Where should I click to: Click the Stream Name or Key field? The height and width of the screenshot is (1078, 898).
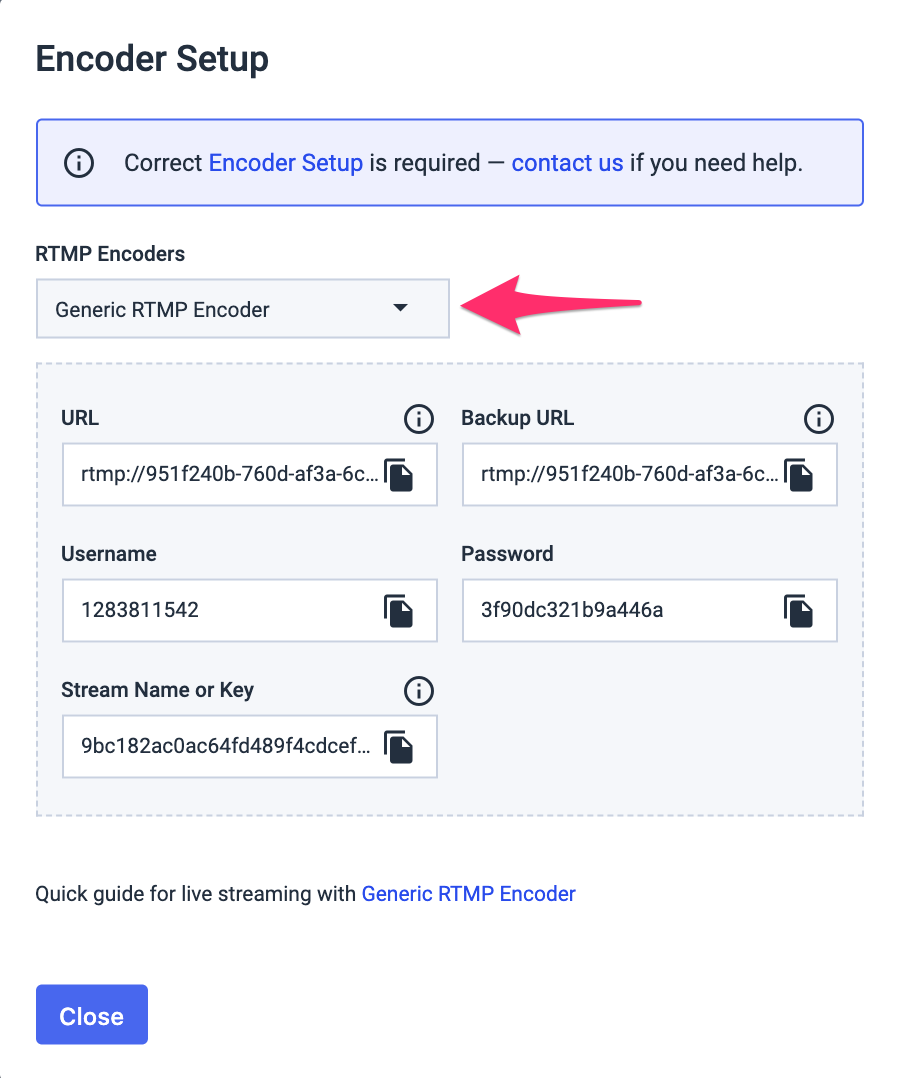[225, 746]
